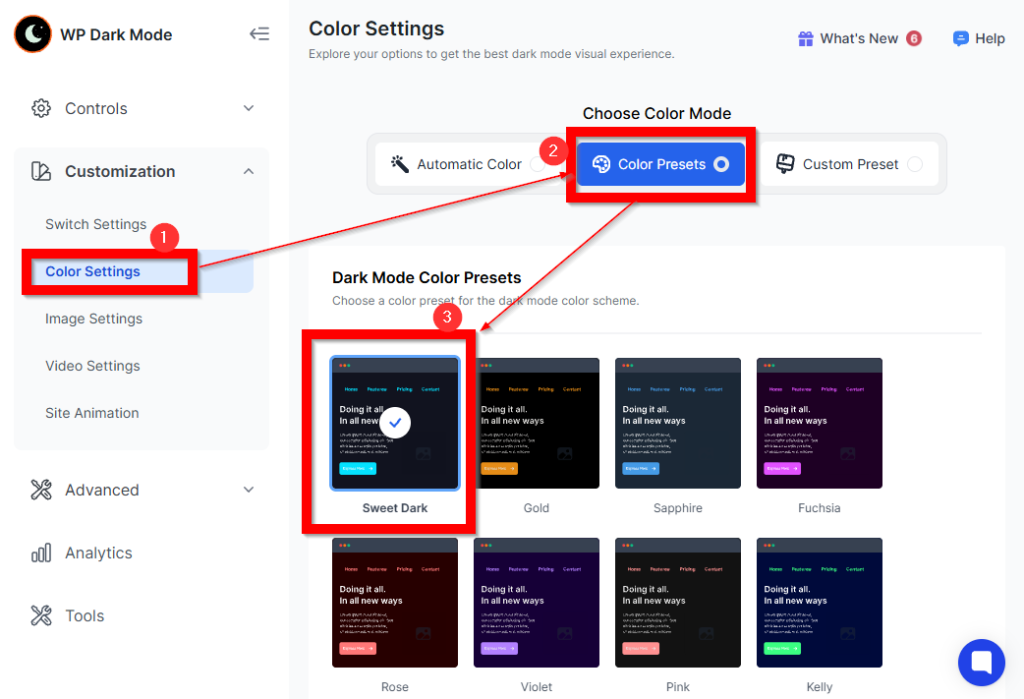Click the Analytics bar chart icon
Image resolution: width=1024 pixels, height=699 pixels.
[x=41, y=553]
